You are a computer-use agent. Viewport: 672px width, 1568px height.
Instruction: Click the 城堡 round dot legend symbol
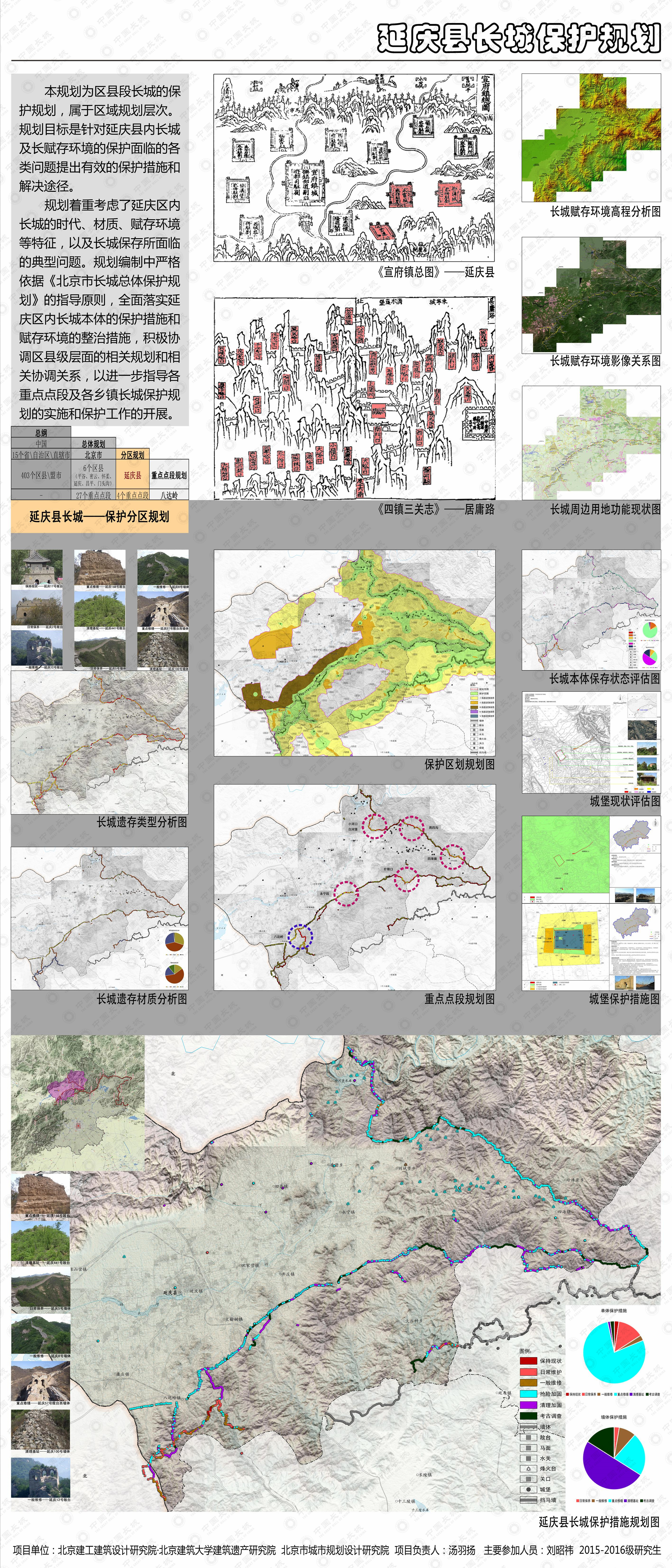click(528, 1490)
